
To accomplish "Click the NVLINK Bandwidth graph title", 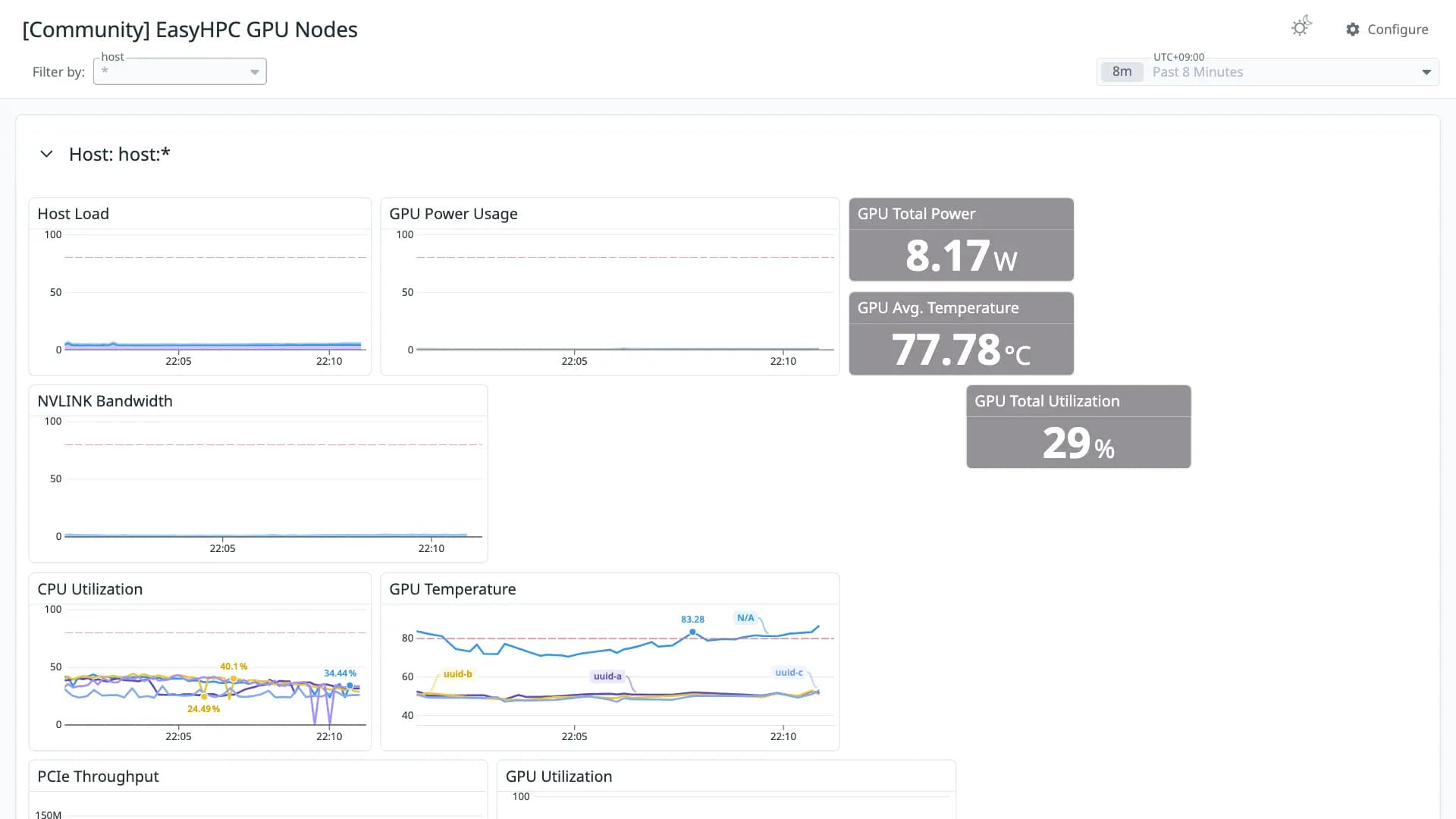I will [105, 401].
